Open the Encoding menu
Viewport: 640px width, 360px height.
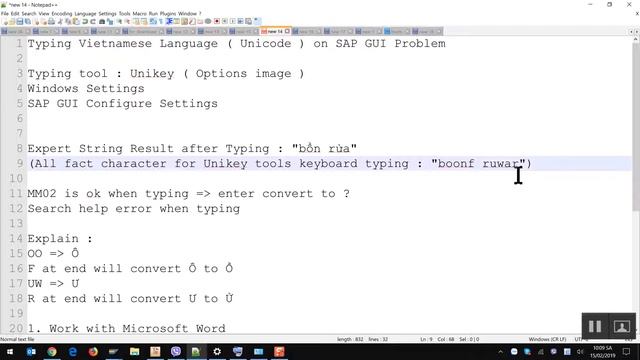click(62, 13)
